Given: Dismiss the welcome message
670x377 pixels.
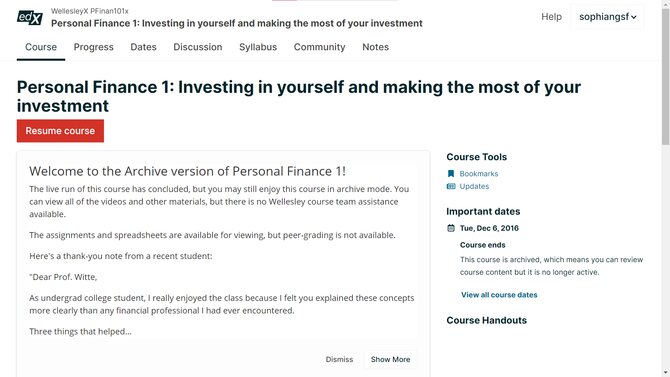Looking at the screenshot, I should [x=339, y=359].
